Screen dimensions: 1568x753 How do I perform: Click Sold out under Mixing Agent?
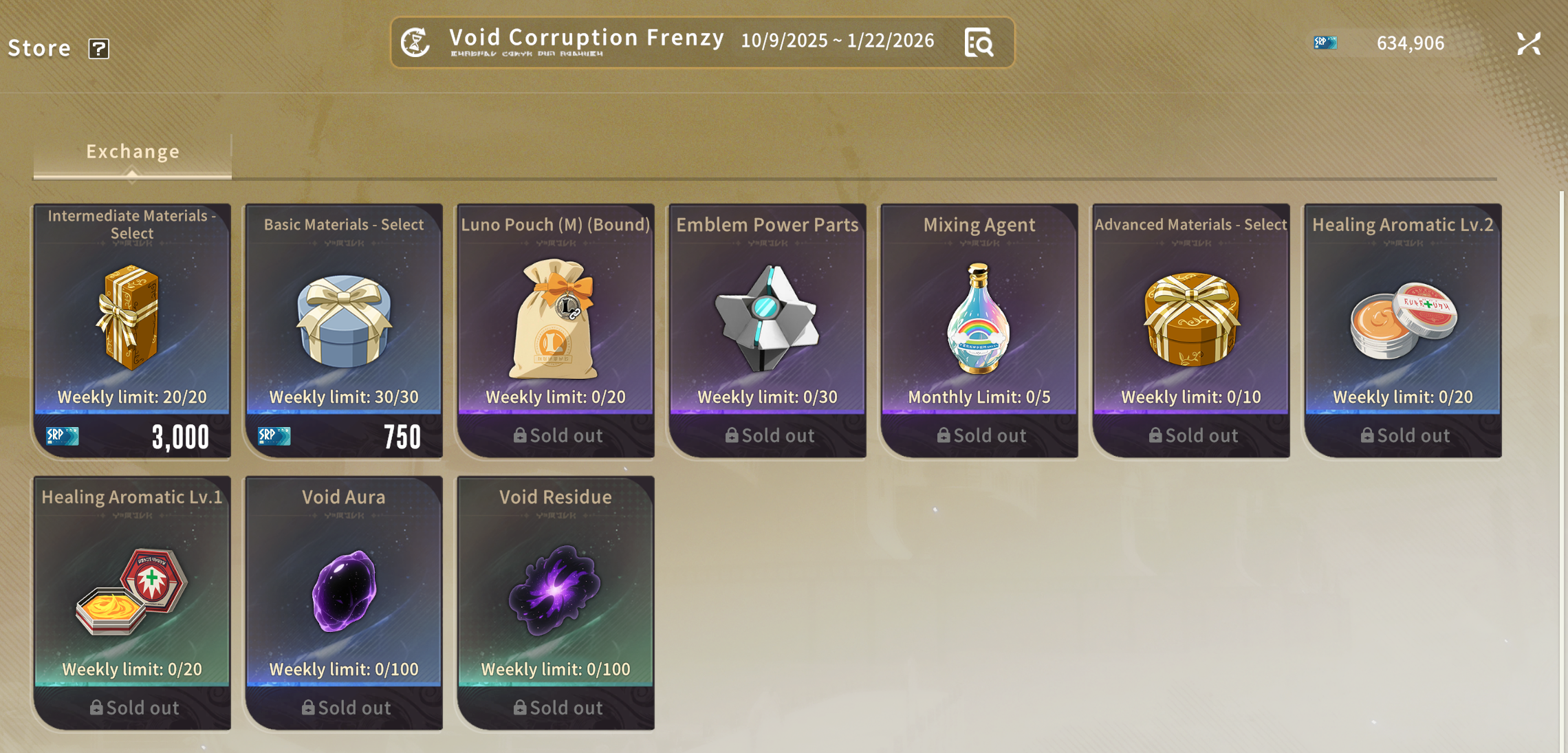979,435
